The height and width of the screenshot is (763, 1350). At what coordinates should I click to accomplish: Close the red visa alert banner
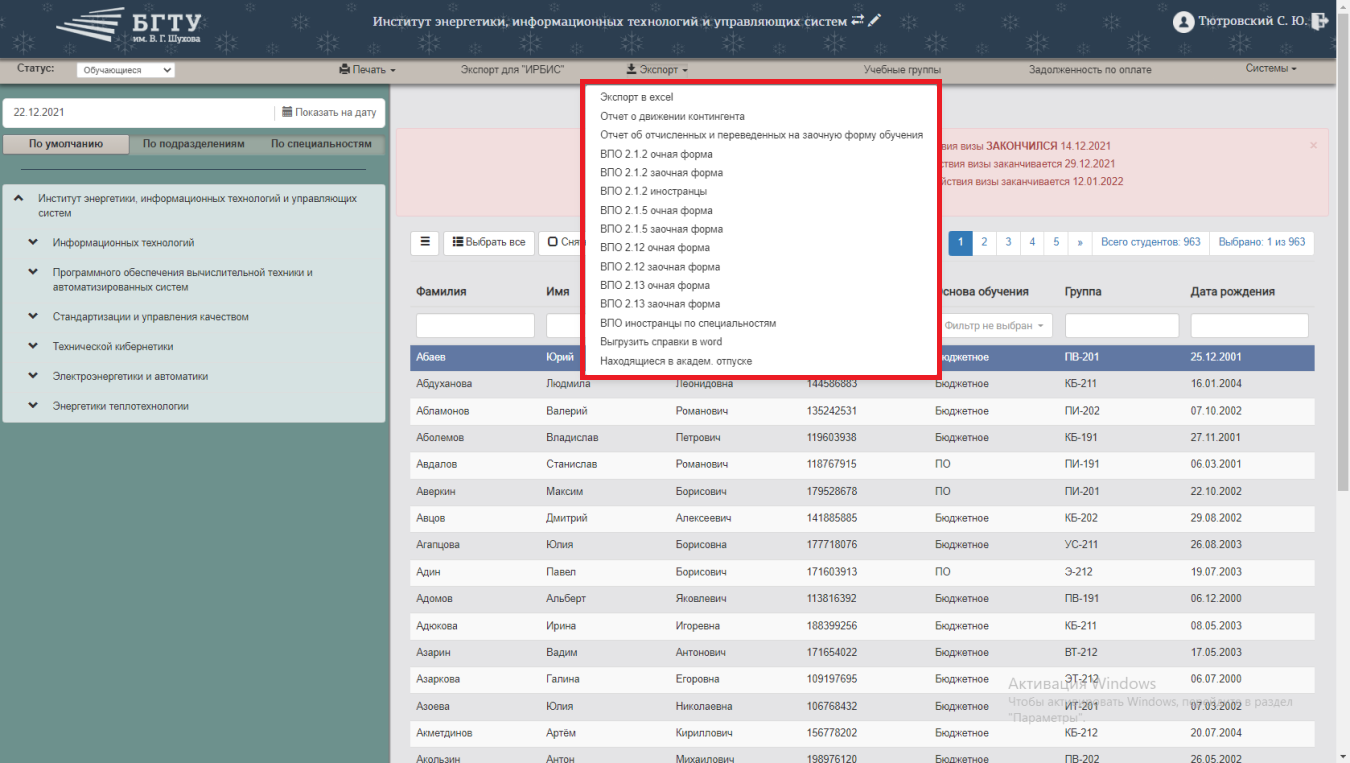[x=1313, y=145]
